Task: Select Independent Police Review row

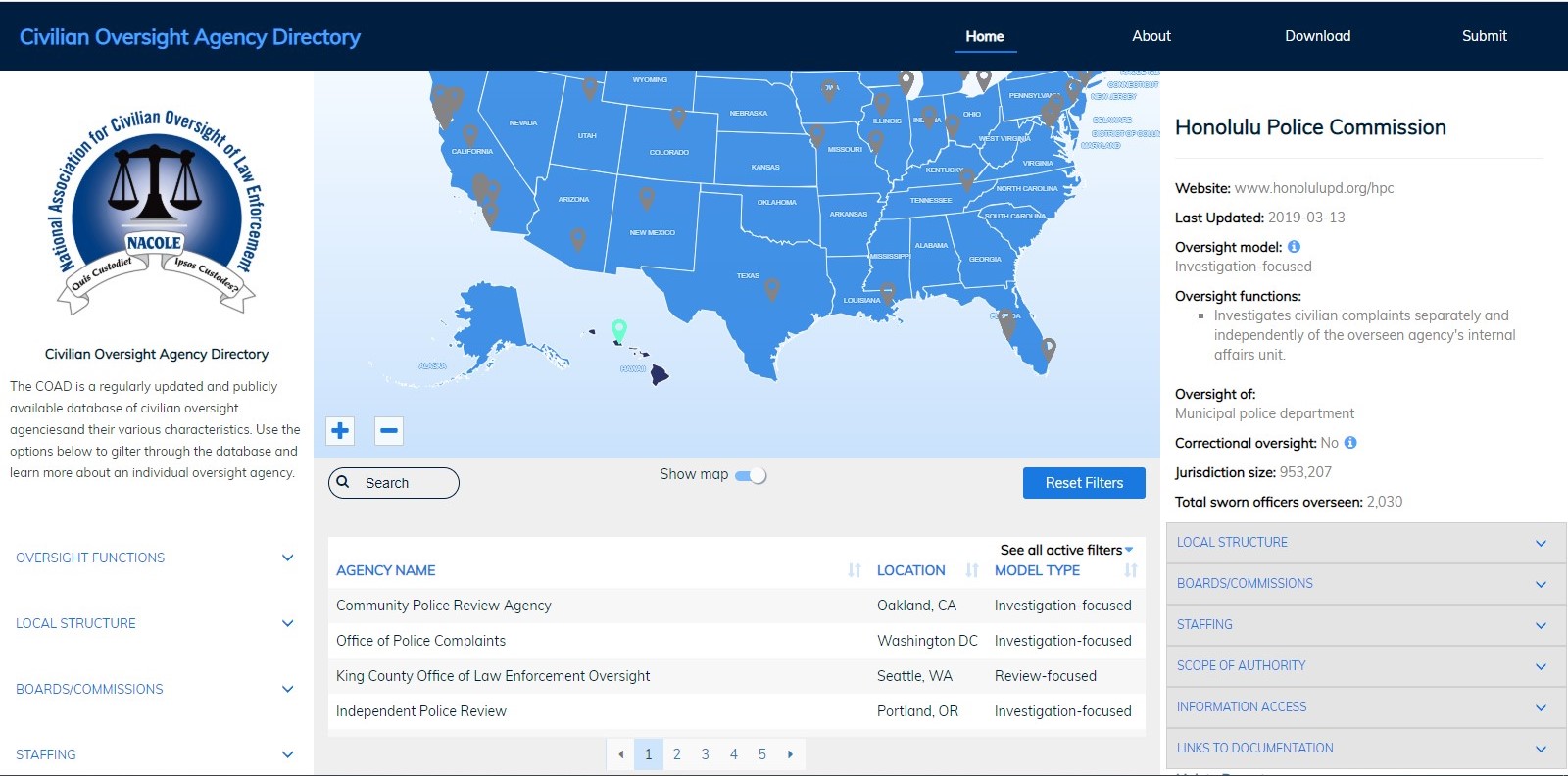Action: [737, 711]
